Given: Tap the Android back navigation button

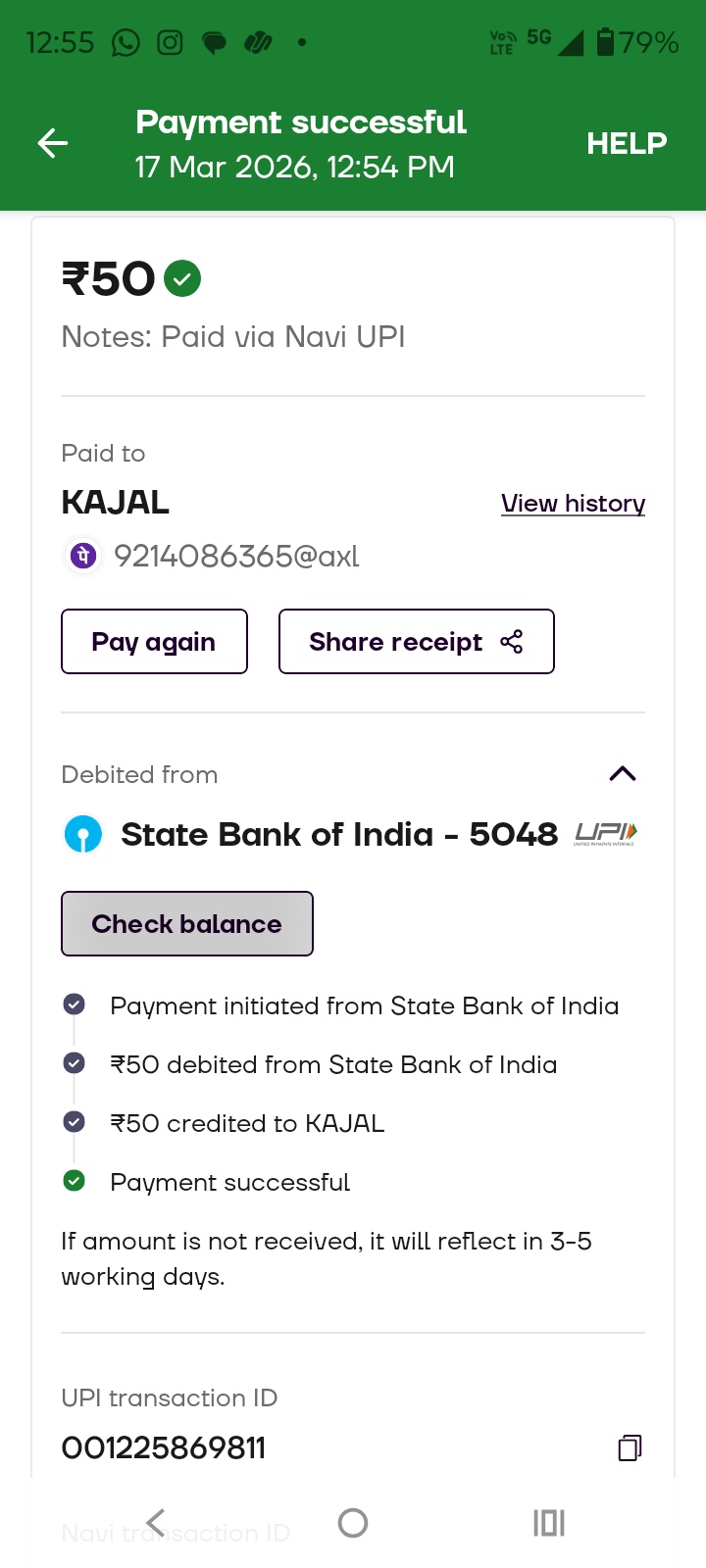Looking at the screenshot, I should pos(156,1523).
